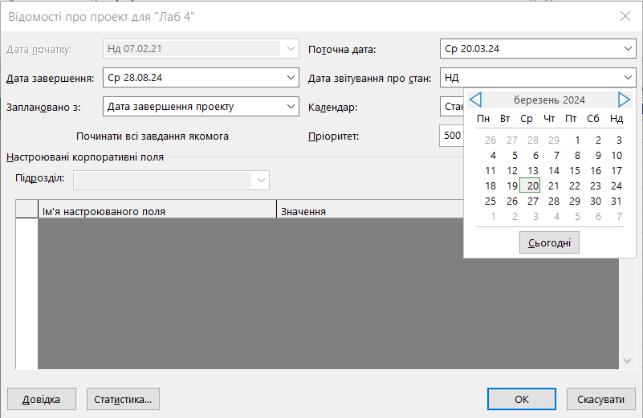This screenshot has height=418, width=643.
Task: Pick day 22 in the calendar
Action: pyautogui.click(x=575, y=186)
